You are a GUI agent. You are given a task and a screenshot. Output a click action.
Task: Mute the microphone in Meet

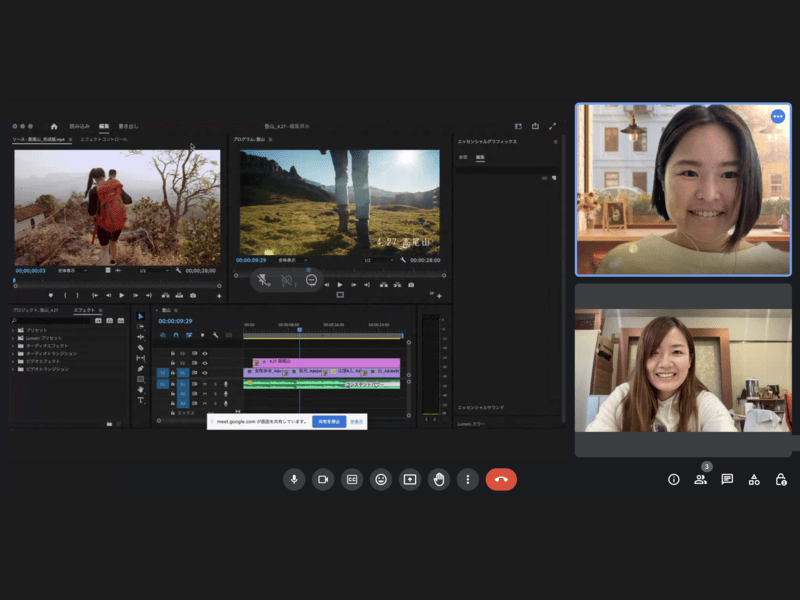pos(294,479)
